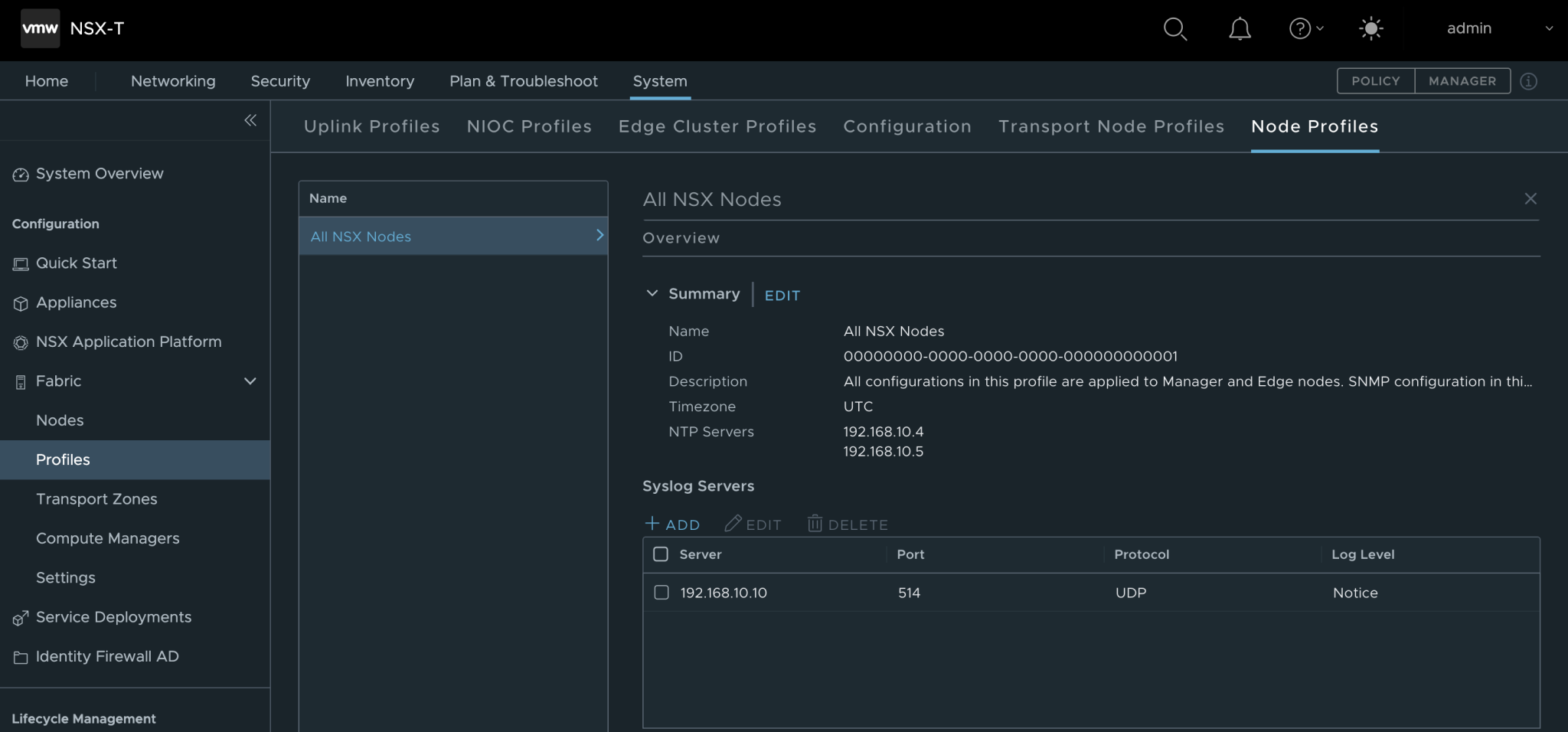Switch to the Transport Node Profiles tab
Image resolution: width=1568 pixels, height=732 pixels.
(1111, 126)
